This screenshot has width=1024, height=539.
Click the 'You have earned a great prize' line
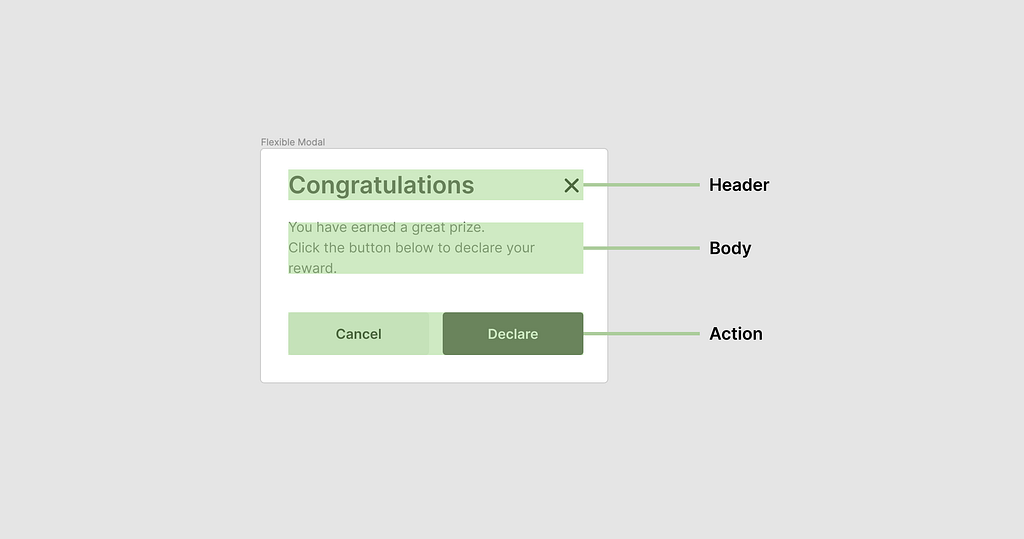(386, 228)
